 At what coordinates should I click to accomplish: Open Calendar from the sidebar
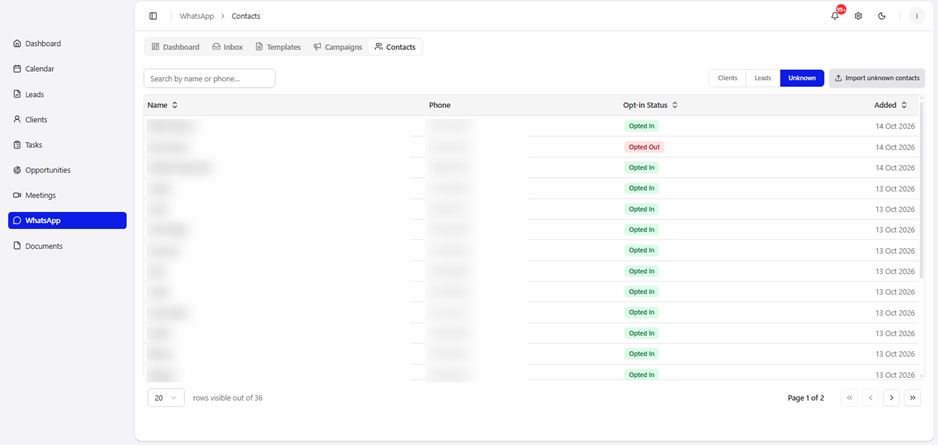pyautogui.click(x=67, y=69)
